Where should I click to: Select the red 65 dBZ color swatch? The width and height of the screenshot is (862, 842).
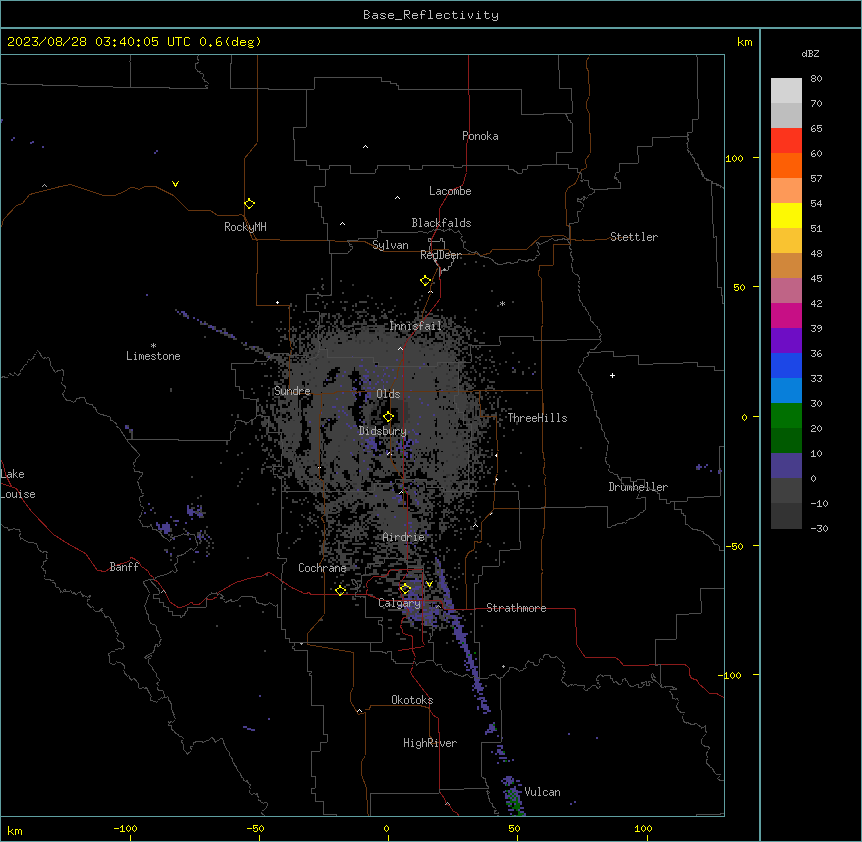(786, 140)
